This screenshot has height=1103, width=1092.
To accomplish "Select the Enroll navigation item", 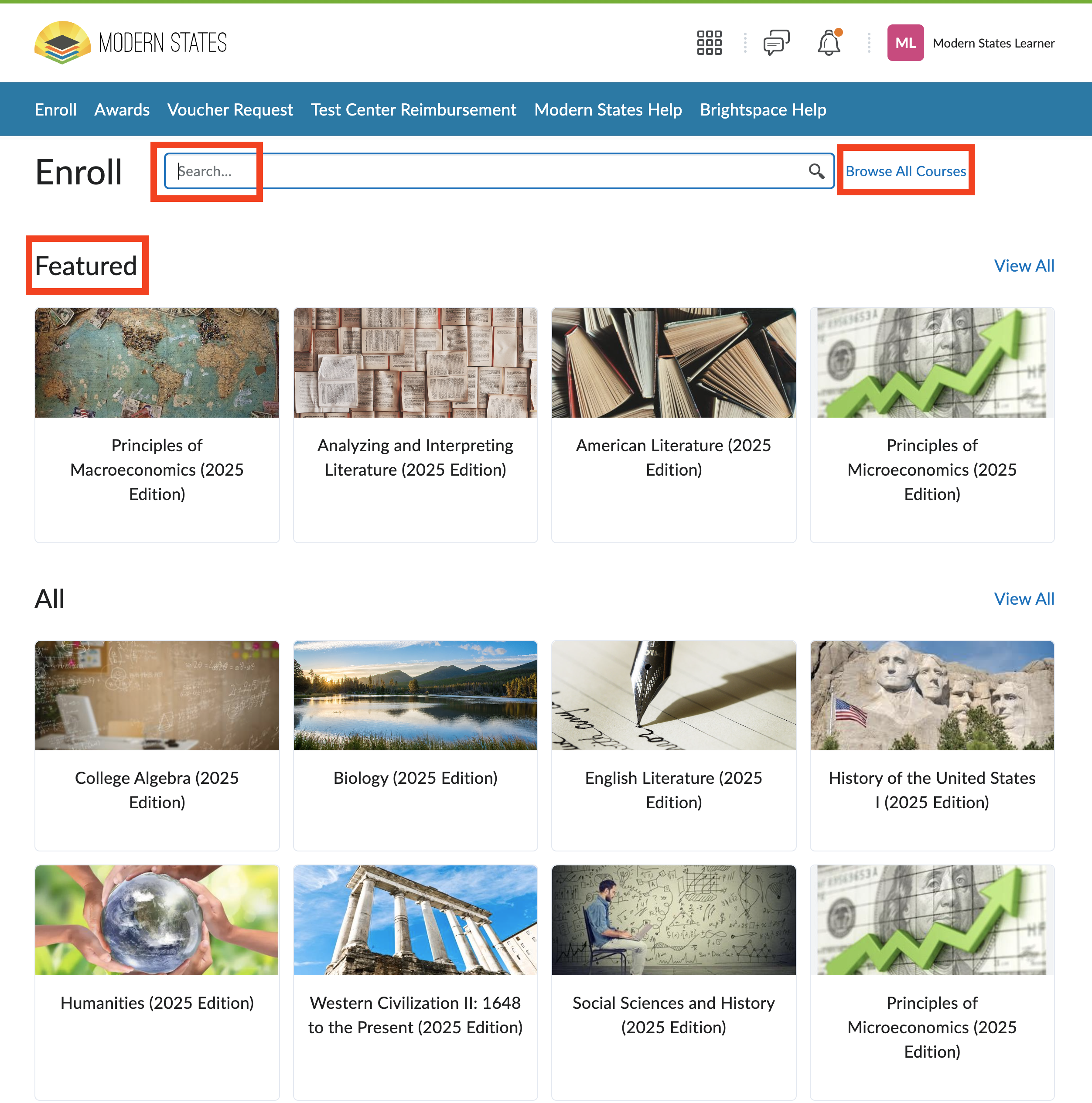I will point(55,109).
